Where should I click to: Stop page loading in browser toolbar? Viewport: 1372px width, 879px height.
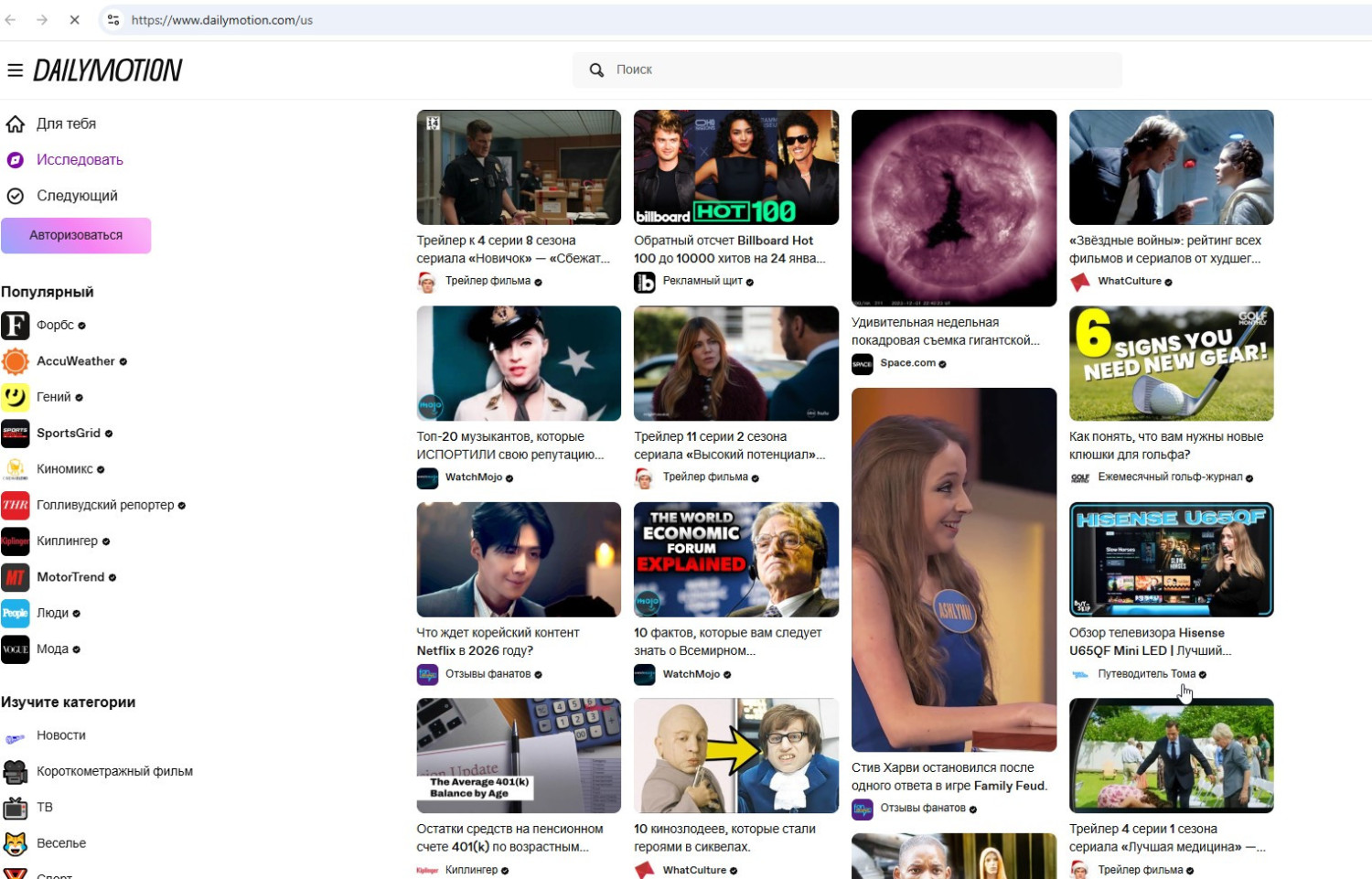[75, 19]
